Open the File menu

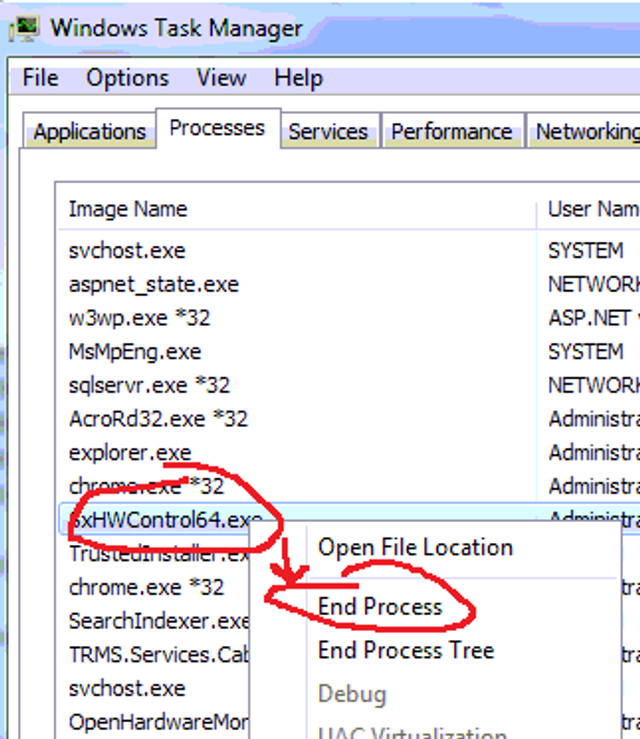(x=41, y=78)
